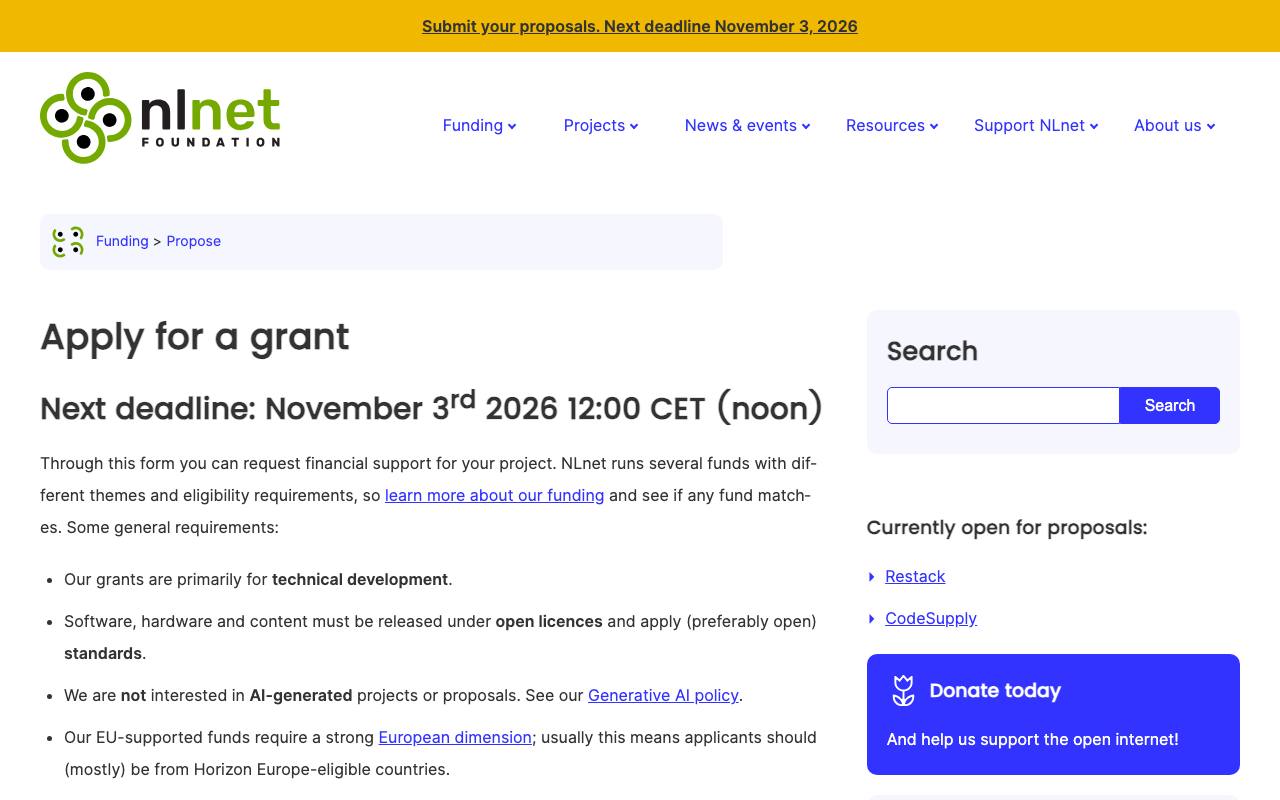
Task: Click the Currently open for proposals heading
Action: tap(1007, 527)
